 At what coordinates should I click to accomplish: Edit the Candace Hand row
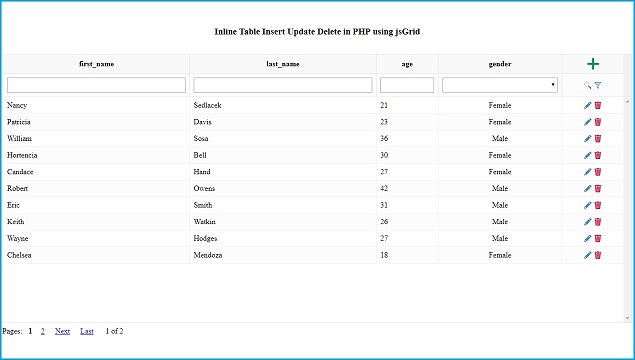pyautogui.click(x=587, y=172)
